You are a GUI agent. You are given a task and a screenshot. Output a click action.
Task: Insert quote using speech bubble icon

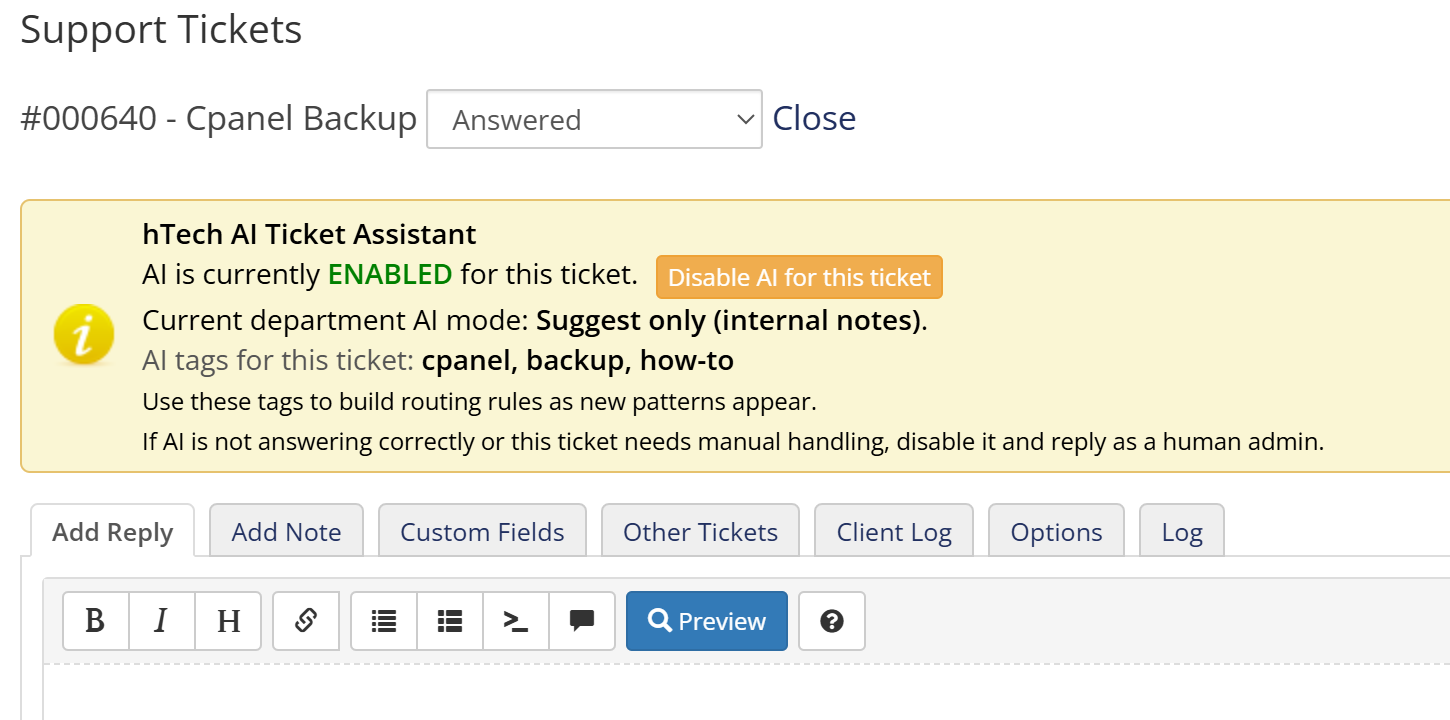point(582,621)
